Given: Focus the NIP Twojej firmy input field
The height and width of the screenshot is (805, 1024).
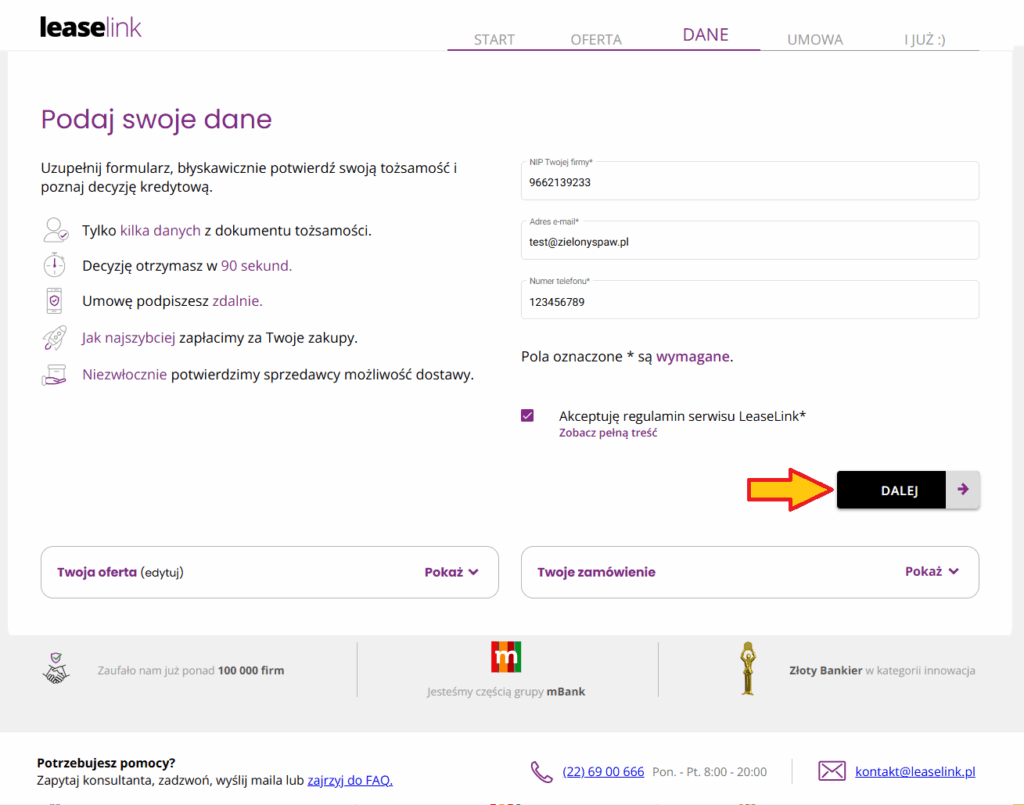Looking at the screenshot, I should tap(749, 183).
